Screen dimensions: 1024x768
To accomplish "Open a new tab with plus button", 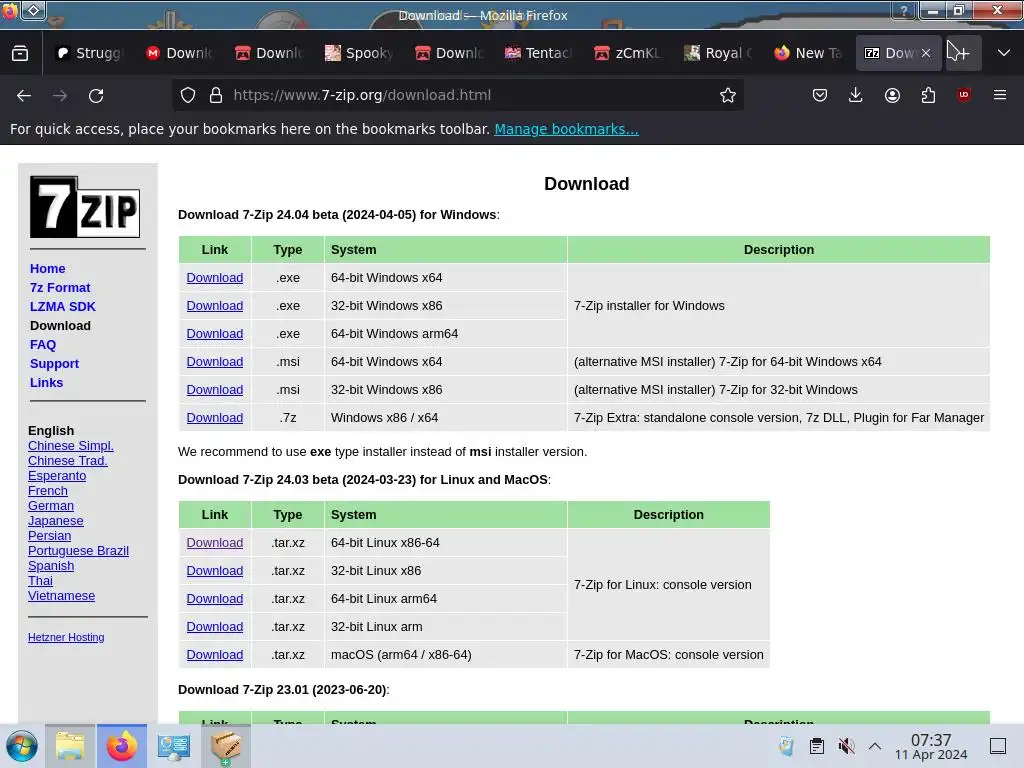I will pos(963,53).
